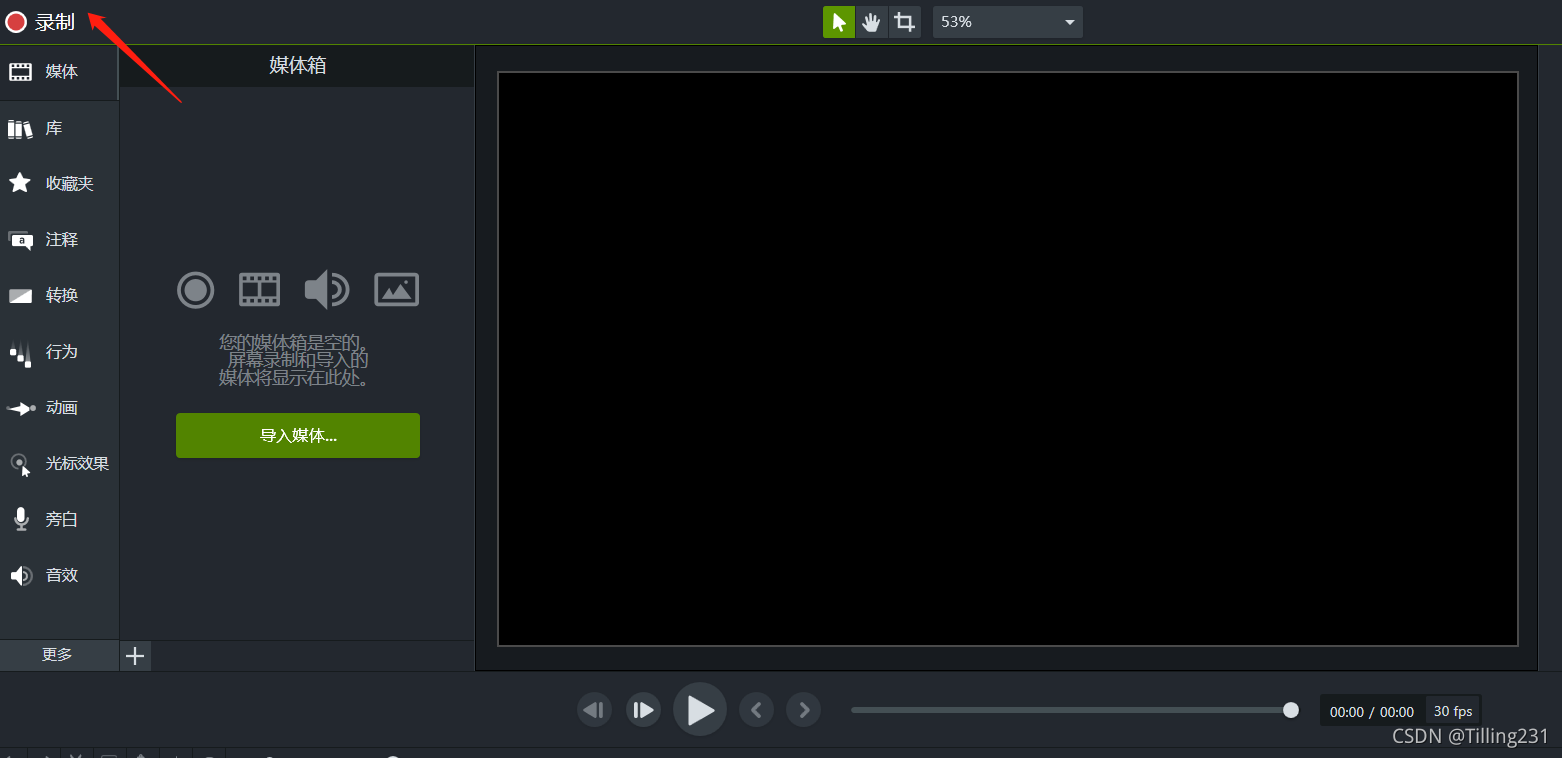Screen dimensions: 1562x758
Task: Open project settings via 30 fps
Action: click(x=1453, y=711)
